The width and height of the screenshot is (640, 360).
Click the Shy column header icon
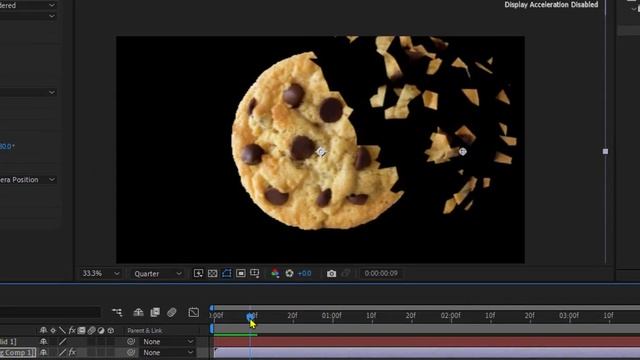click(x=43, y=331)
